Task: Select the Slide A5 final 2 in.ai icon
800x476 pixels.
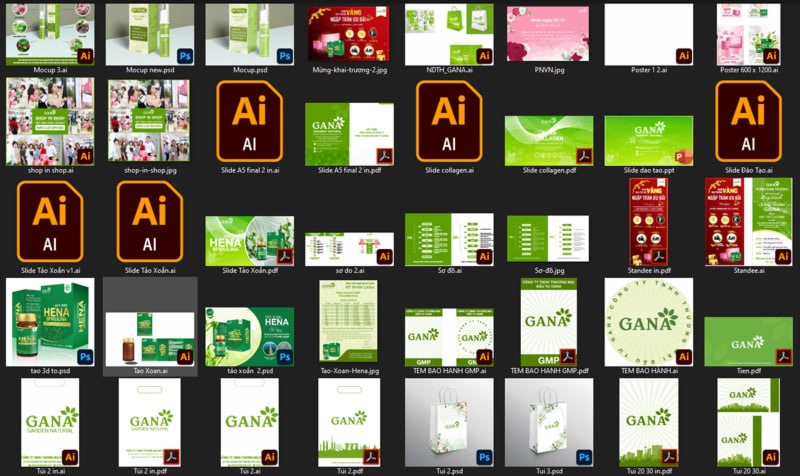Action: pos(249,121)
